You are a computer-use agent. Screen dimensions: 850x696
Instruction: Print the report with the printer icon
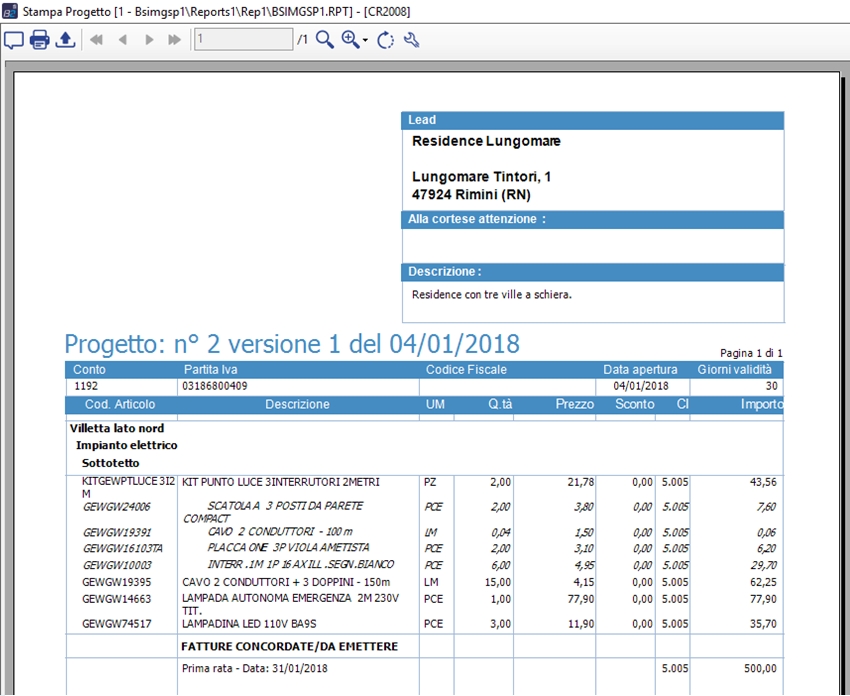click(x=39, y=40)
